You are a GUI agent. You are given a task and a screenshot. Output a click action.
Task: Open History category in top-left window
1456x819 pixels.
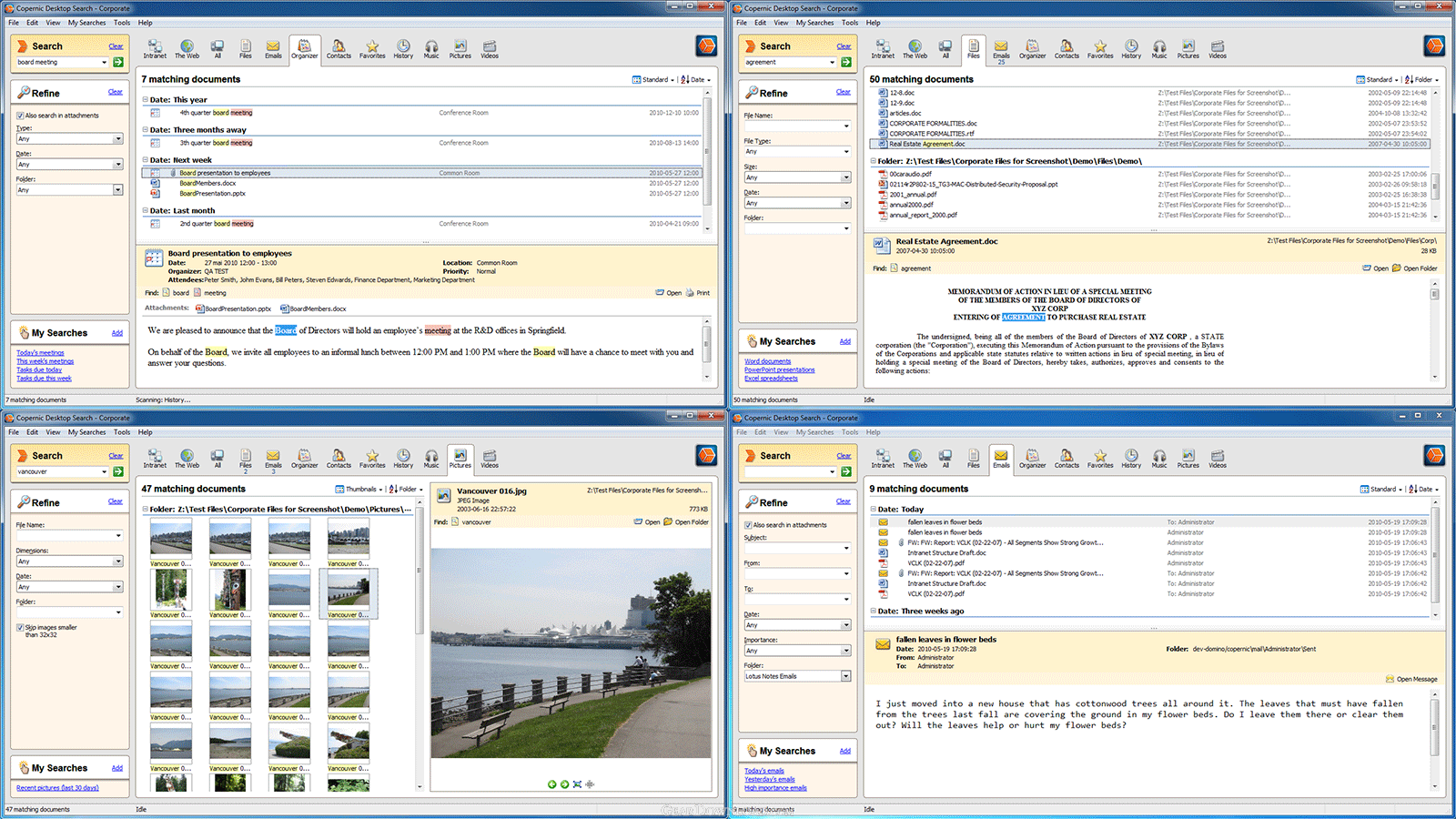tap(403, 48)
